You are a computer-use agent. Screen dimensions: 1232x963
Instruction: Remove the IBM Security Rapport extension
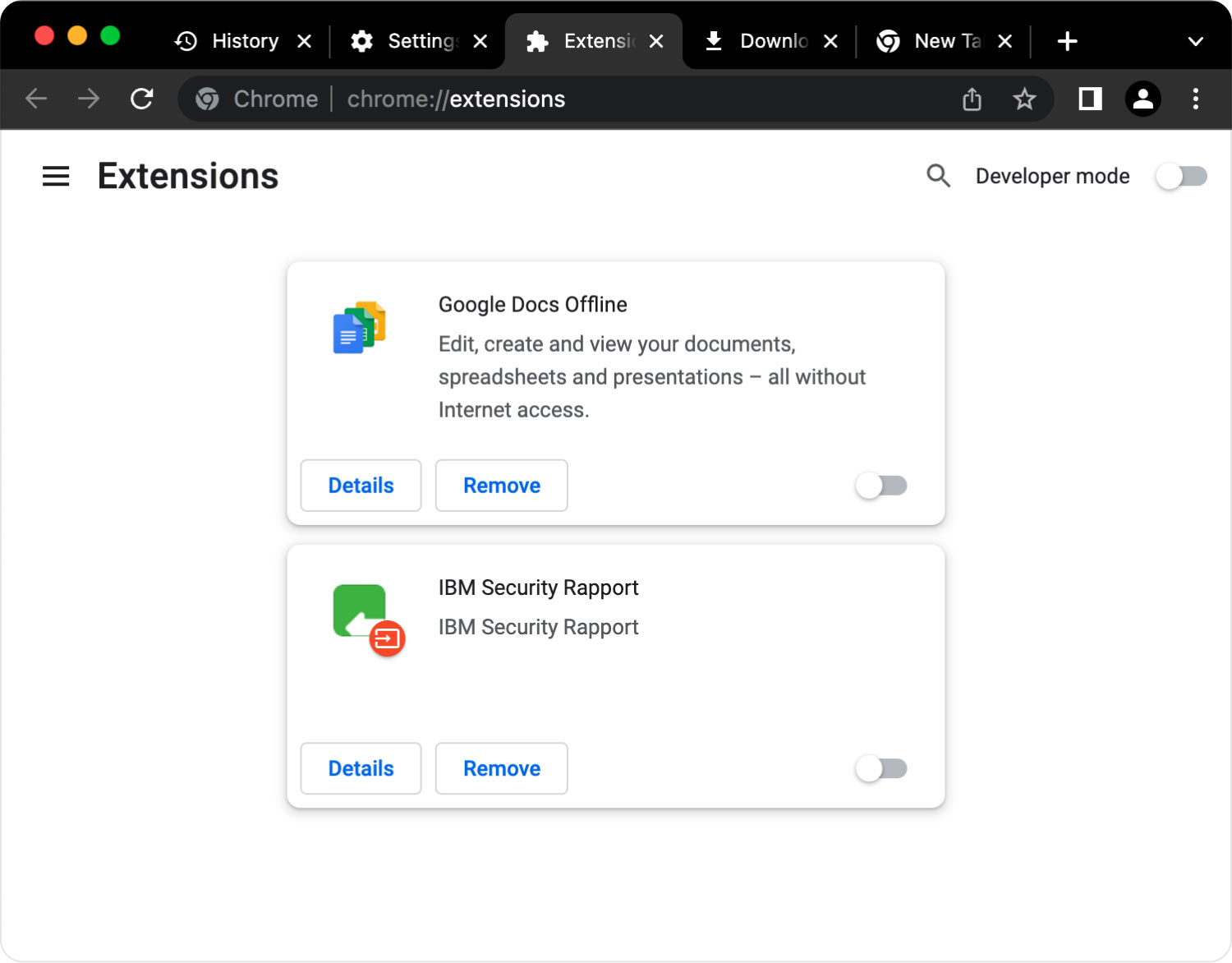click(501, 768)
